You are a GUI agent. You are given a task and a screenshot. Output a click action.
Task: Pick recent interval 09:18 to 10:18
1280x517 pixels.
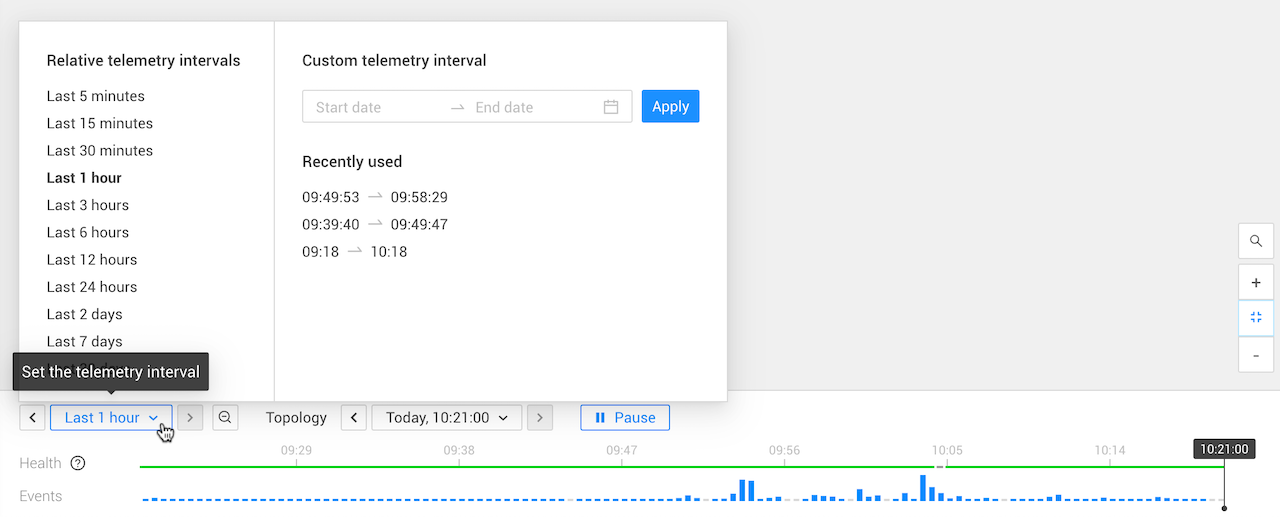point(355,252)
